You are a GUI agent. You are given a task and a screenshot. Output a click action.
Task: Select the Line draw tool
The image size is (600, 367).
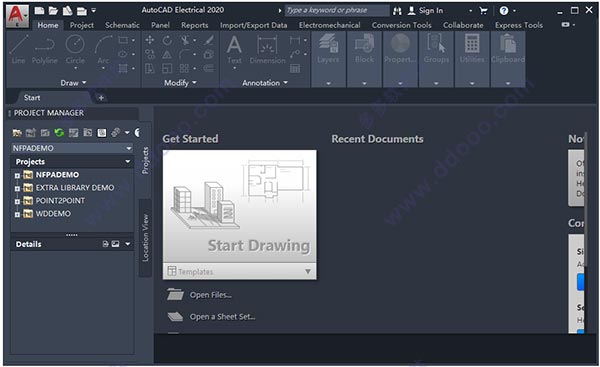(x=18, y=49)
